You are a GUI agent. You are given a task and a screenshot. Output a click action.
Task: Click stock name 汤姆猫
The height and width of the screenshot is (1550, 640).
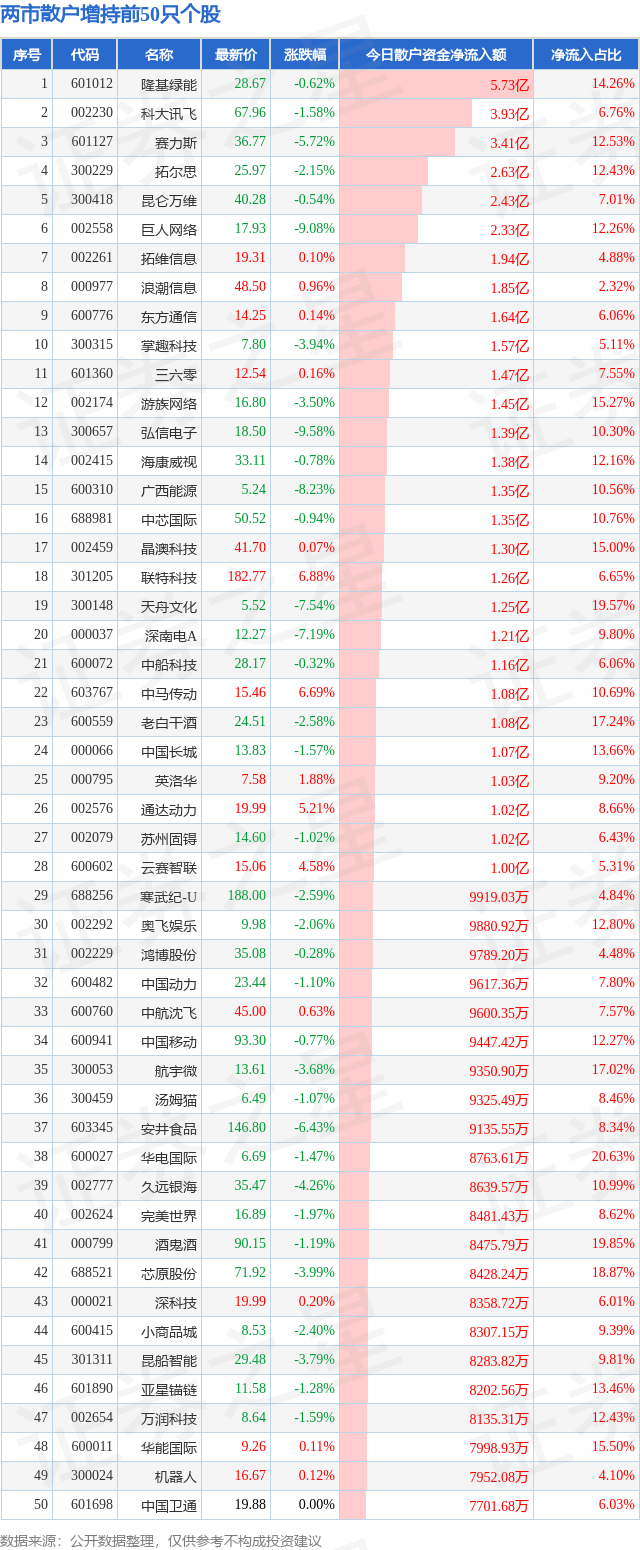pyautogui.click(x=176, y=1100)
